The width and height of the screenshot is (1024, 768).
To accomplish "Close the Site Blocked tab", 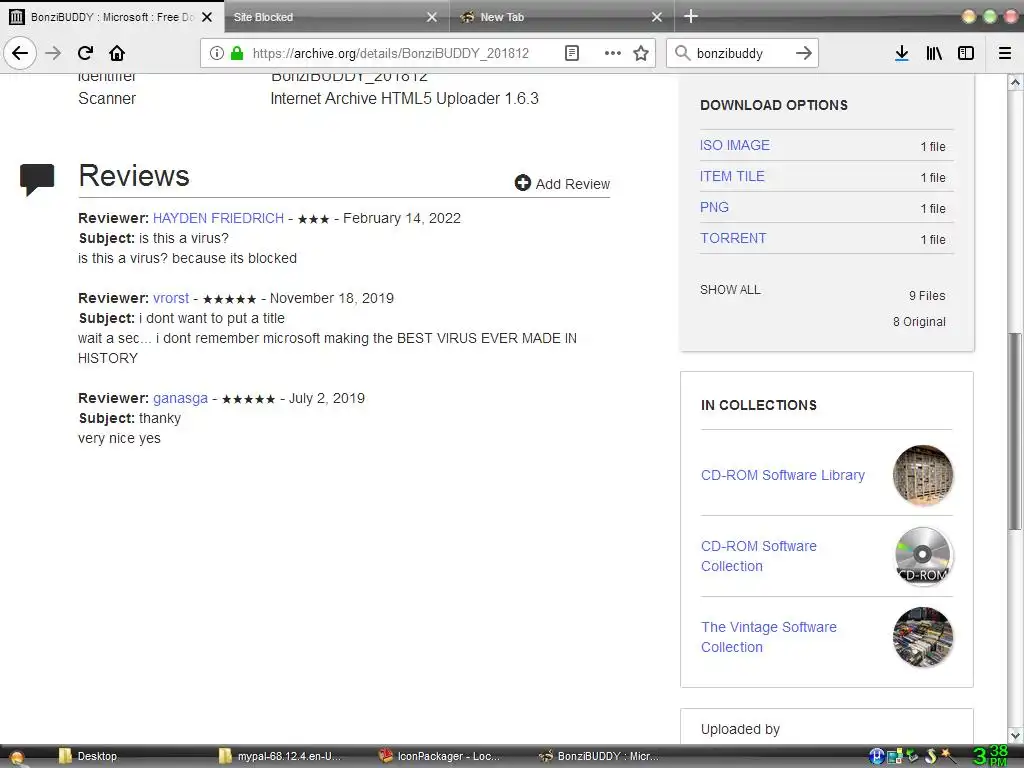I will 432,17.
